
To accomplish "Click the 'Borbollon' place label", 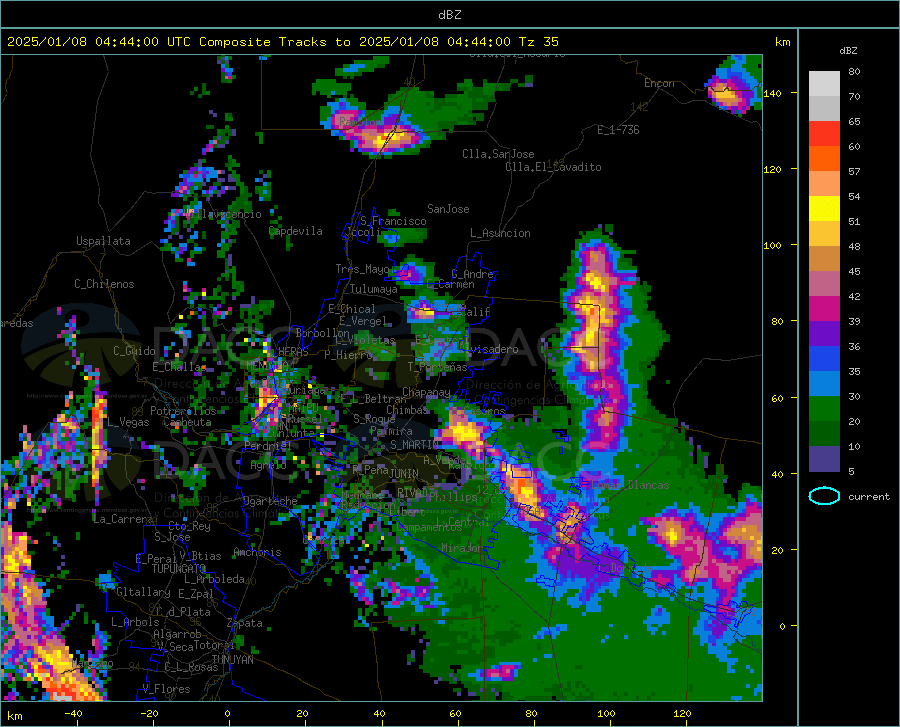I will coord(323,333).
